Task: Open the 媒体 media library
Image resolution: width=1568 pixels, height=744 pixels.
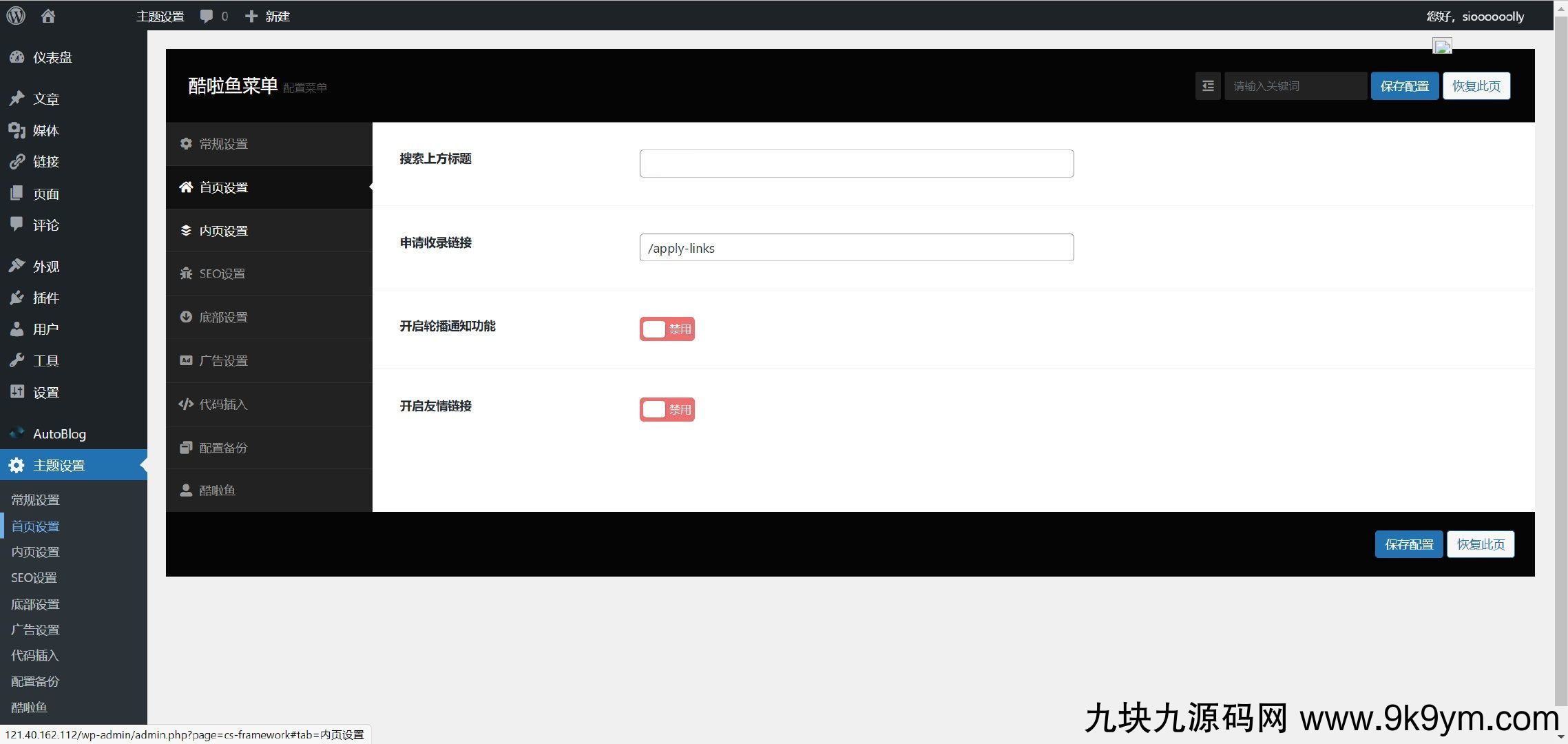Action: (x=45, y=130)
